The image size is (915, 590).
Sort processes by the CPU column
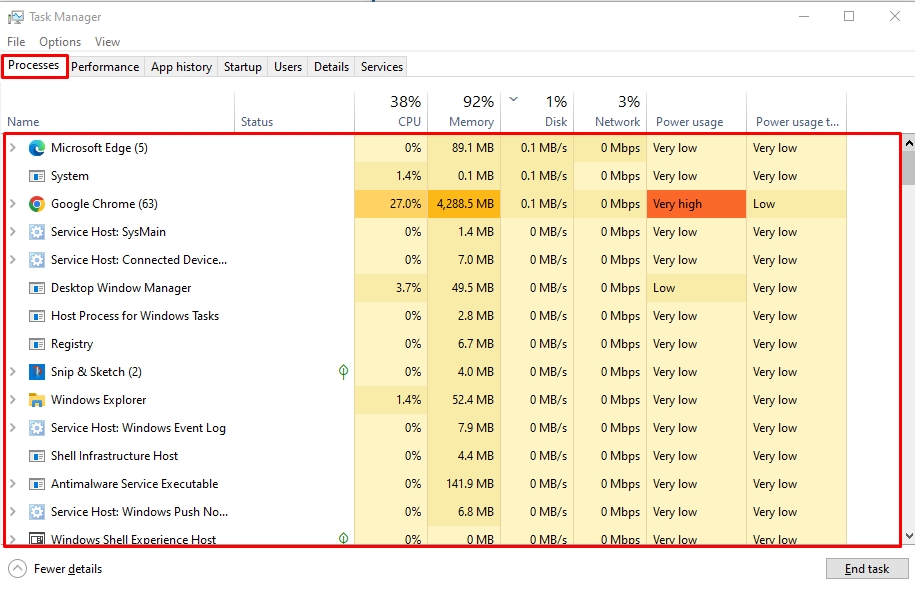coord(392,112)
